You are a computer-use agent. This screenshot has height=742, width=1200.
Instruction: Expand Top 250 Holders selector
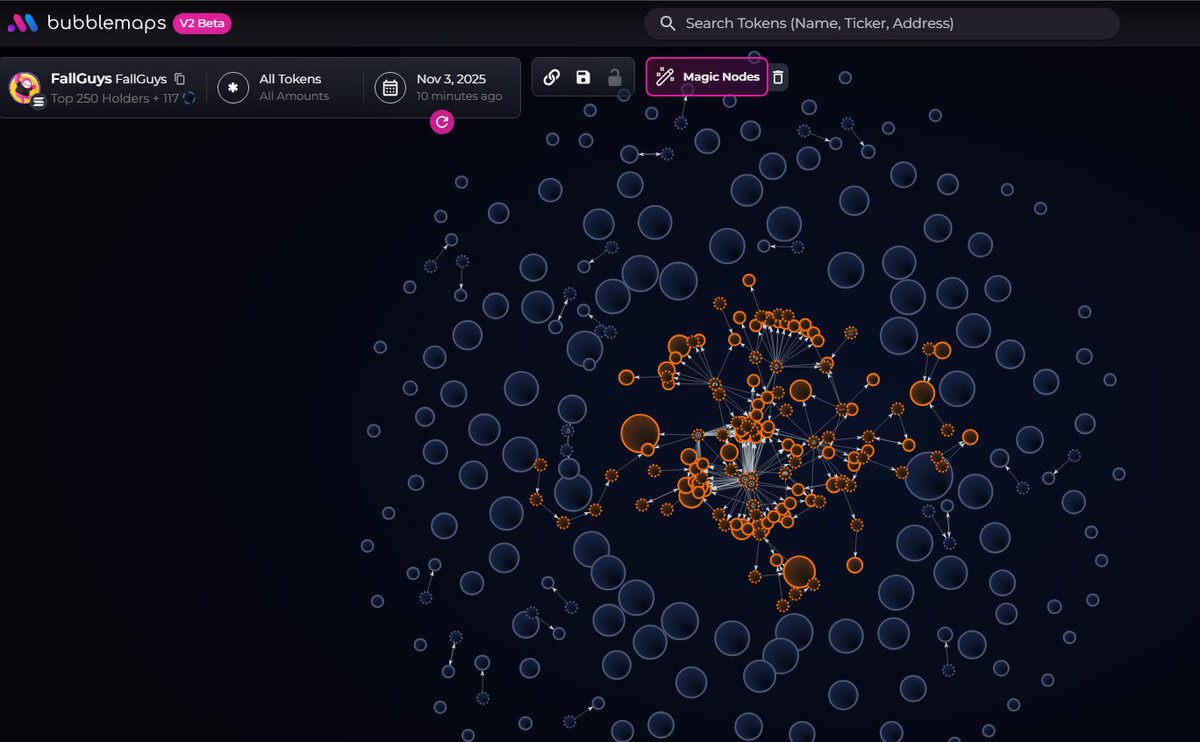pos(122,98)
